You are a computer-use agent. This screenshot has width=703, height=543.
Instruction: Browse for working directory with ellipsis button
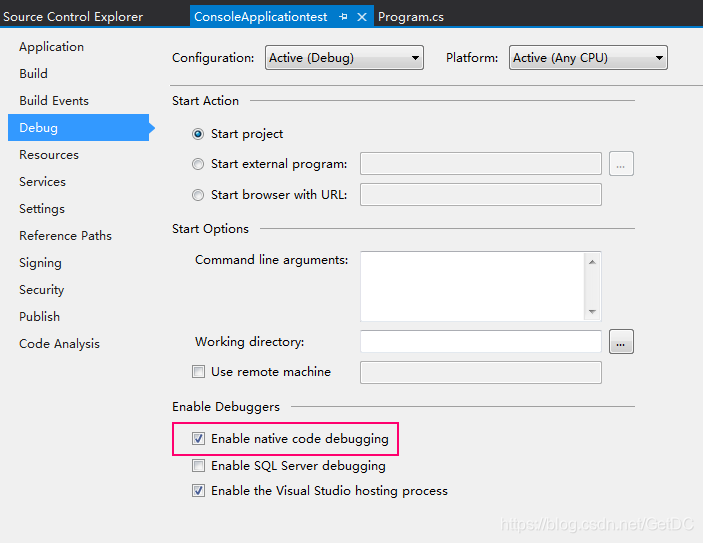(621, 342)
